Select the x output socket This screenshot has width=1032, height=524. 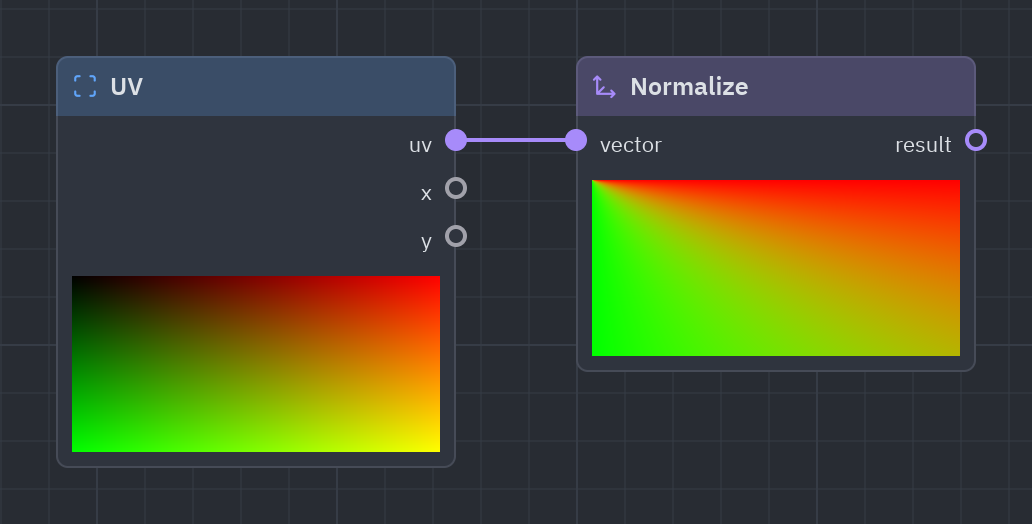point(456,188)
